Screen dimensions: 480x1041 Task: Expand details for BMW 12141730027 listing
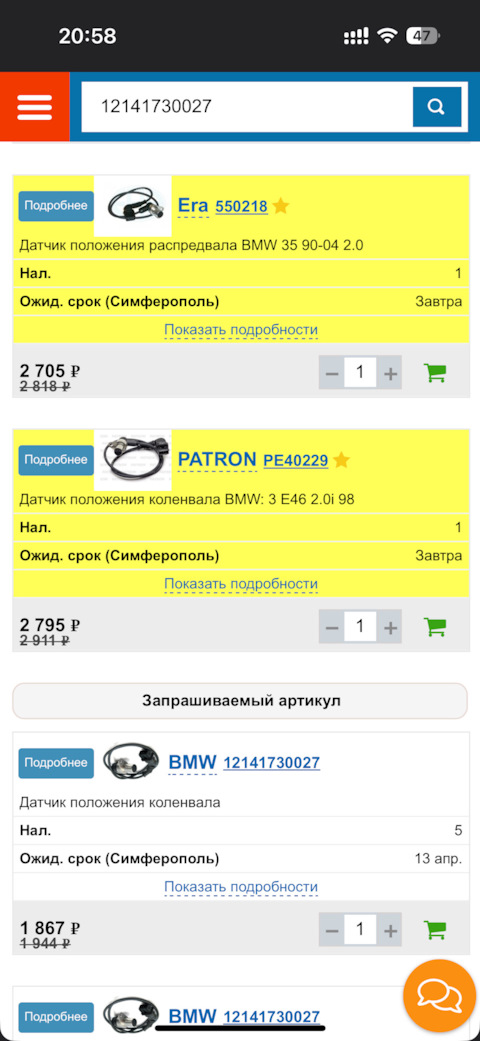241,887
